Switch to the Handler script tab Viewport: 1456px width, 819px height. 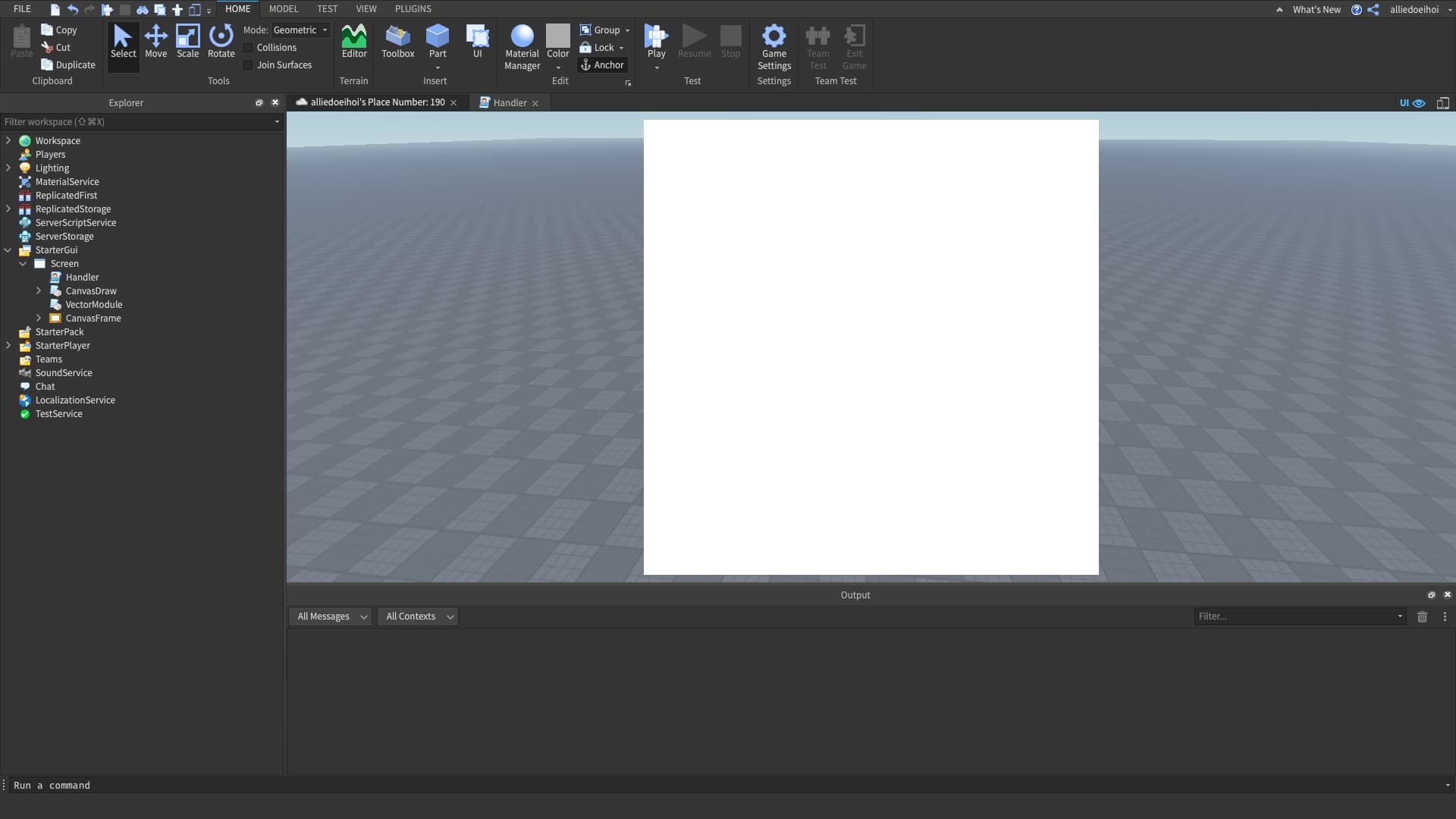510,102
